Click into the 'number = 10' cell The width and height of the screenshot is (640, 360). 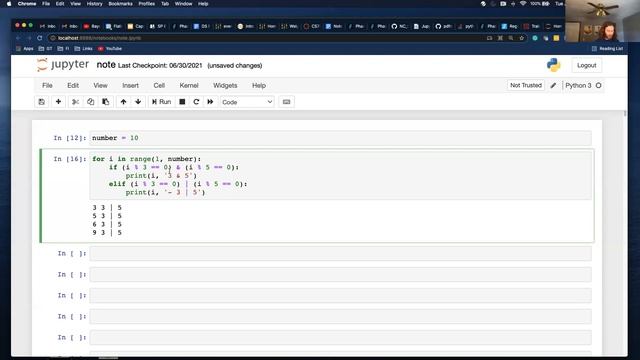340,138
